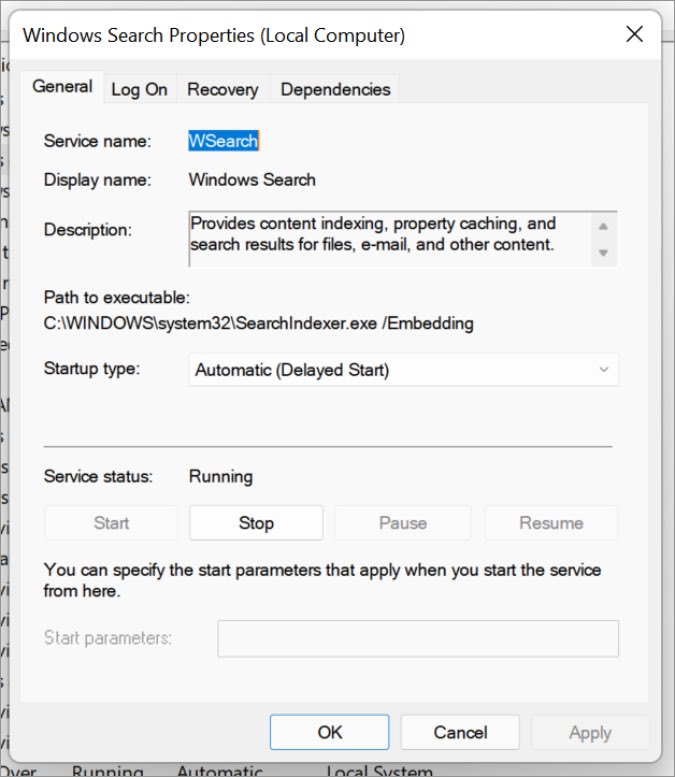Click the description scroll up arrow

603,226
